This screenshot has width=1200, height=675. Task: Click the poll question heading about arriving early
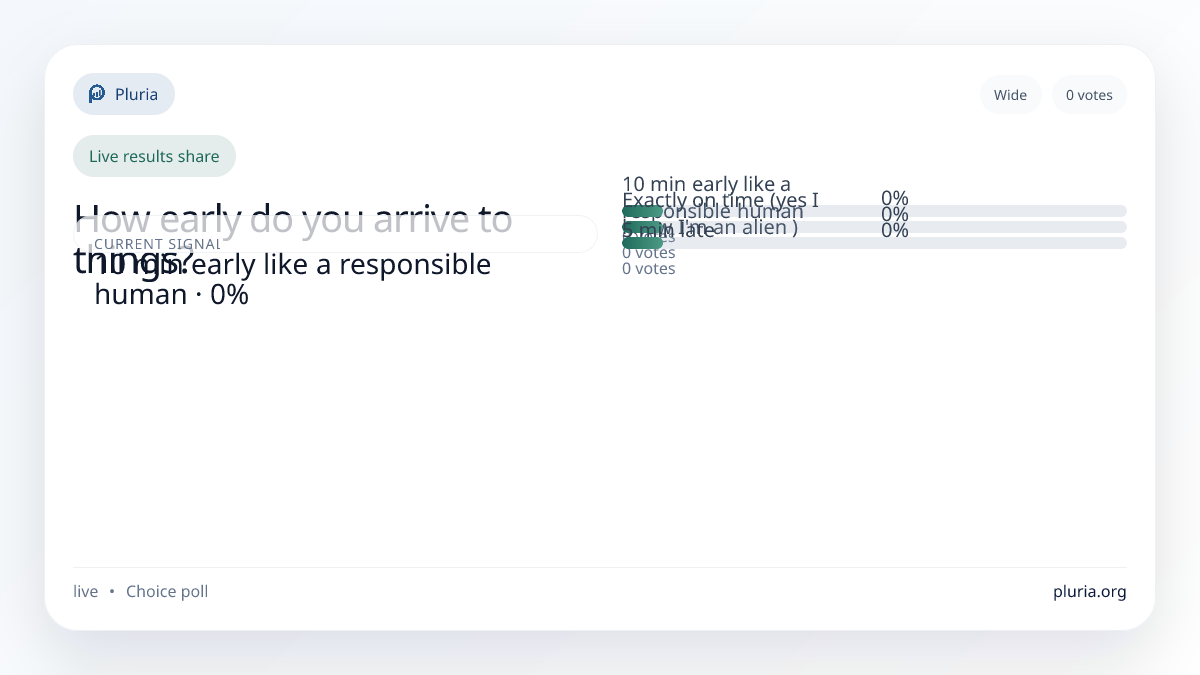click(x=293, y=219)
